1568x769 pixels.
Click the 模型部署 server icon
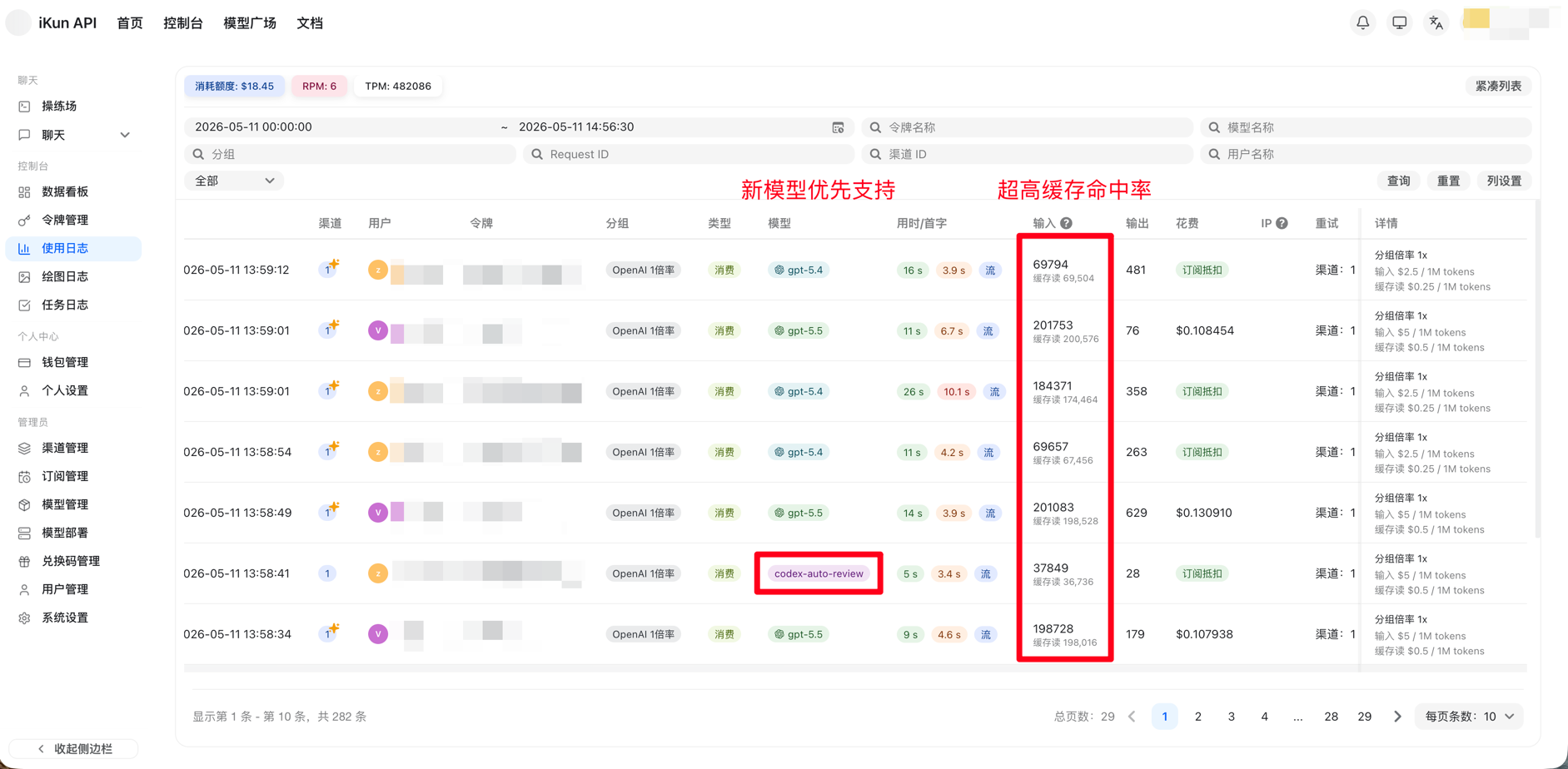pos(24,533)
